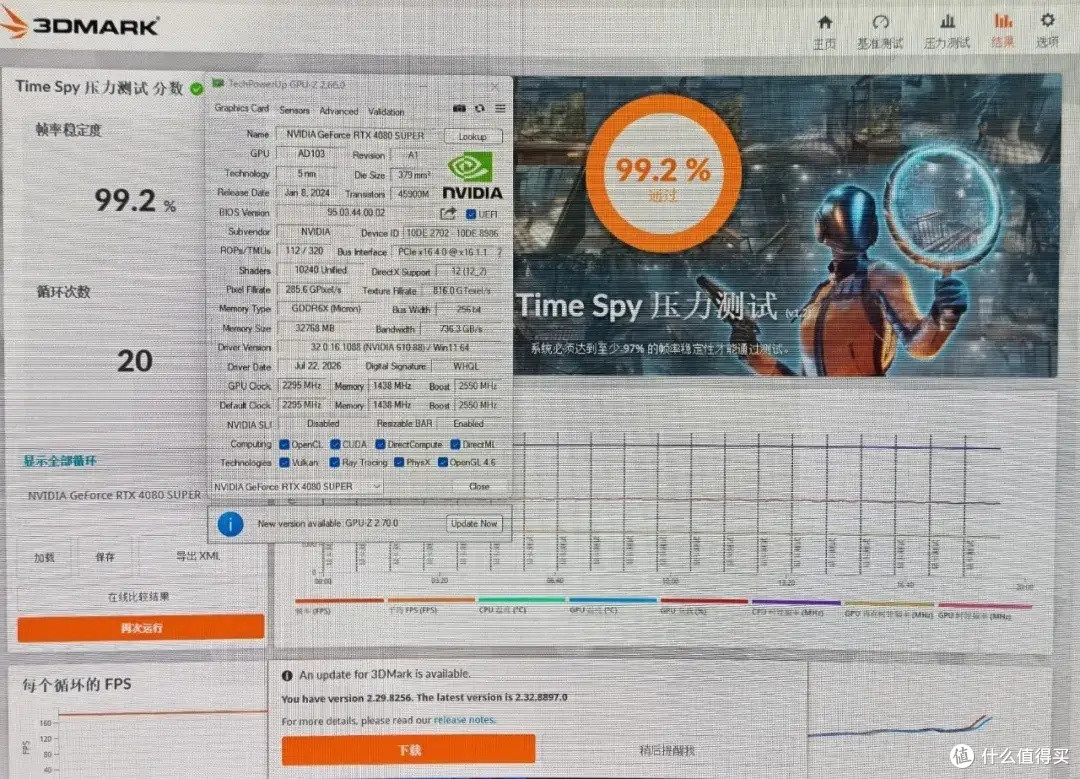Click the BIOS Version field
The height and width of the screenshot is (779, 1080).
click(356, 213)
